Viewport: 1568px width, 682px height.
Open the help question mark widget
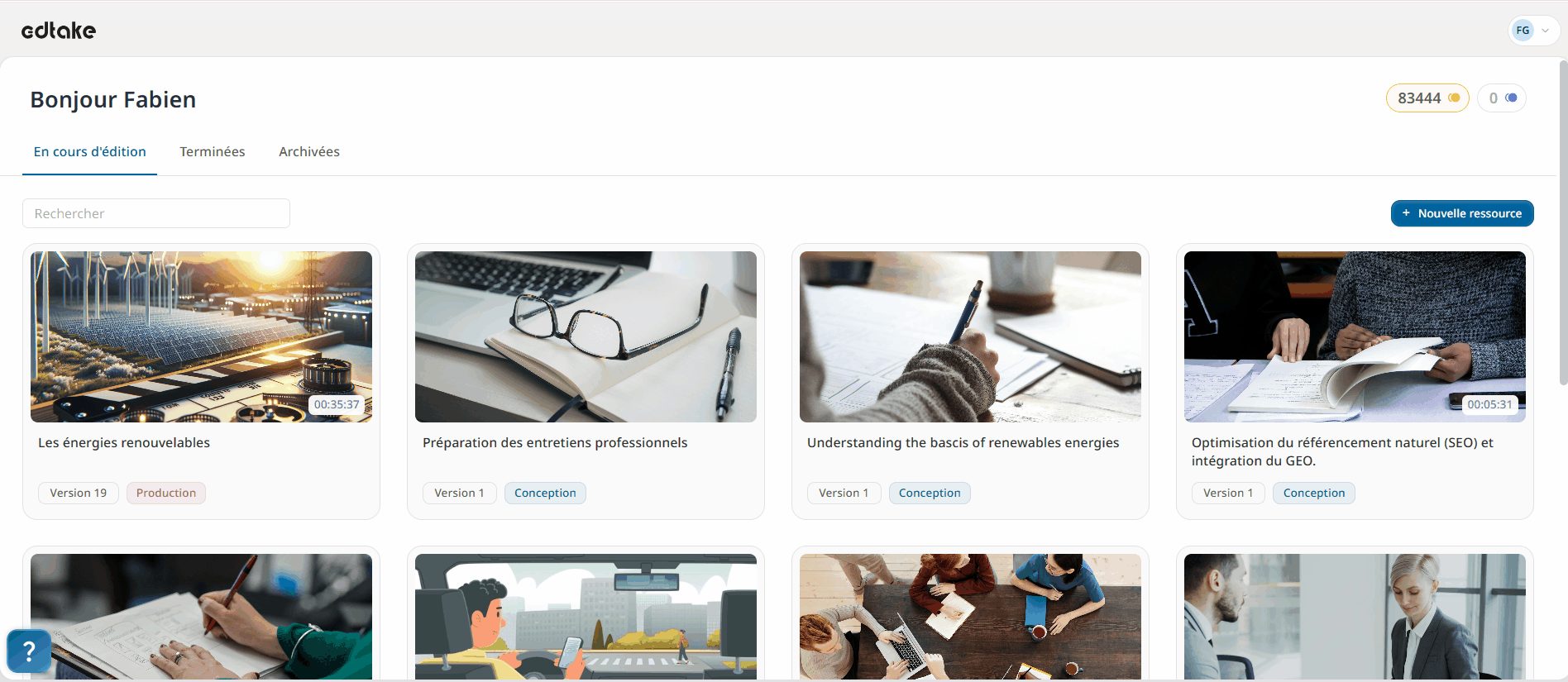tap(29, 651)
